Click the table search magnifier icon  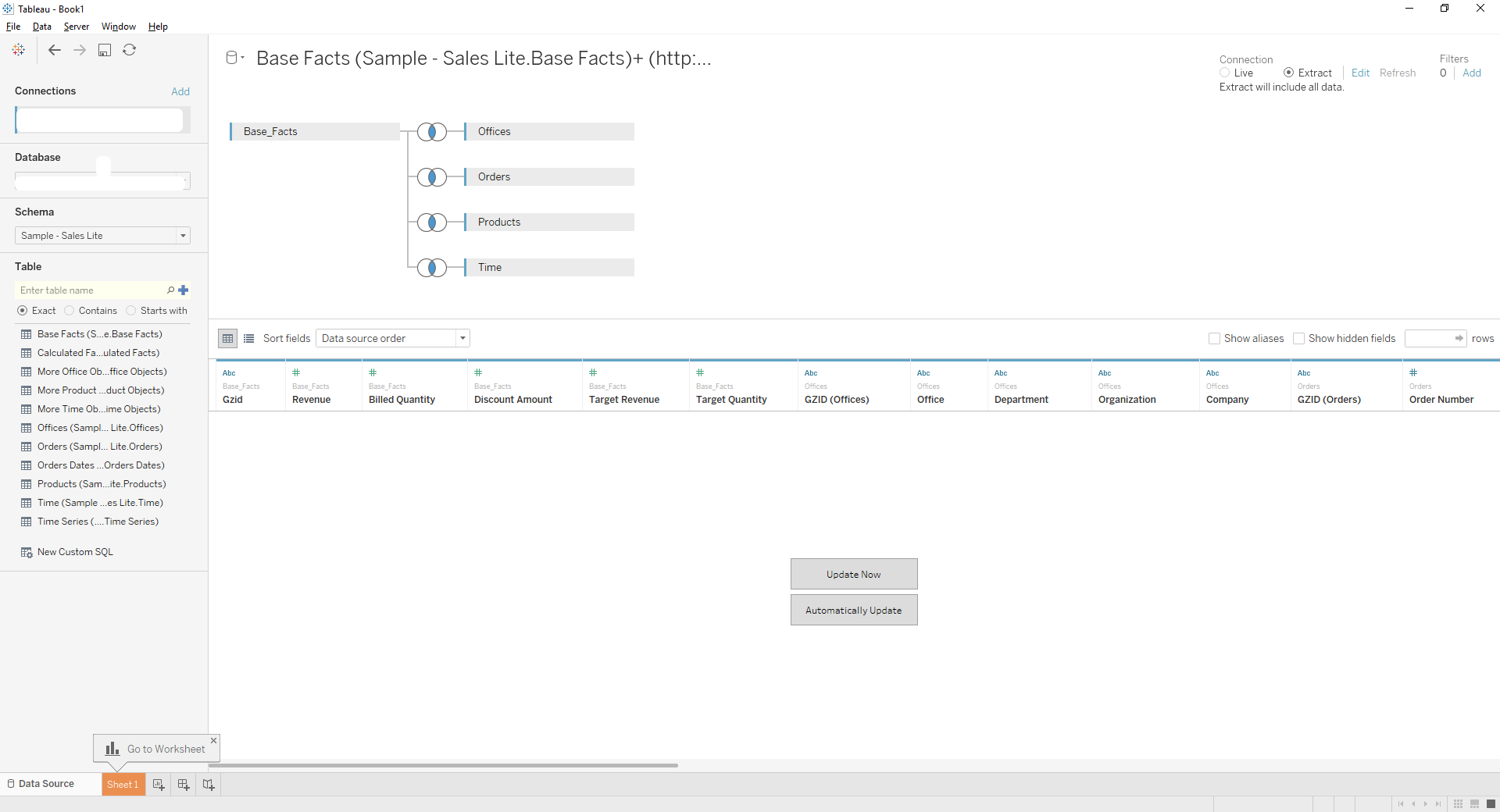[171, 290]
